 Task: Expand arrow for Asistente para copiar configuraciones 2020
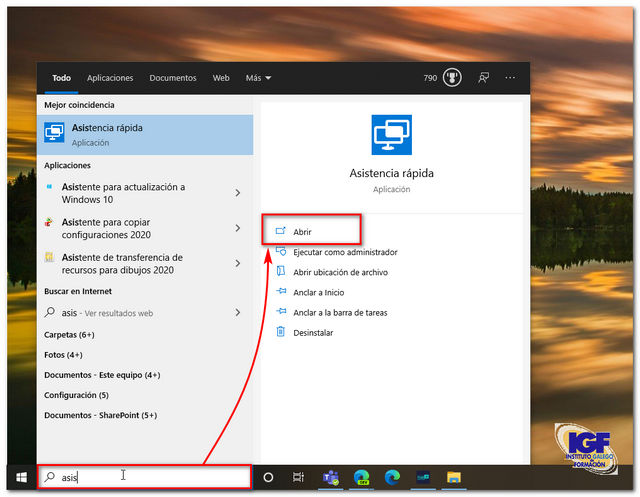[x=237, y=228]
